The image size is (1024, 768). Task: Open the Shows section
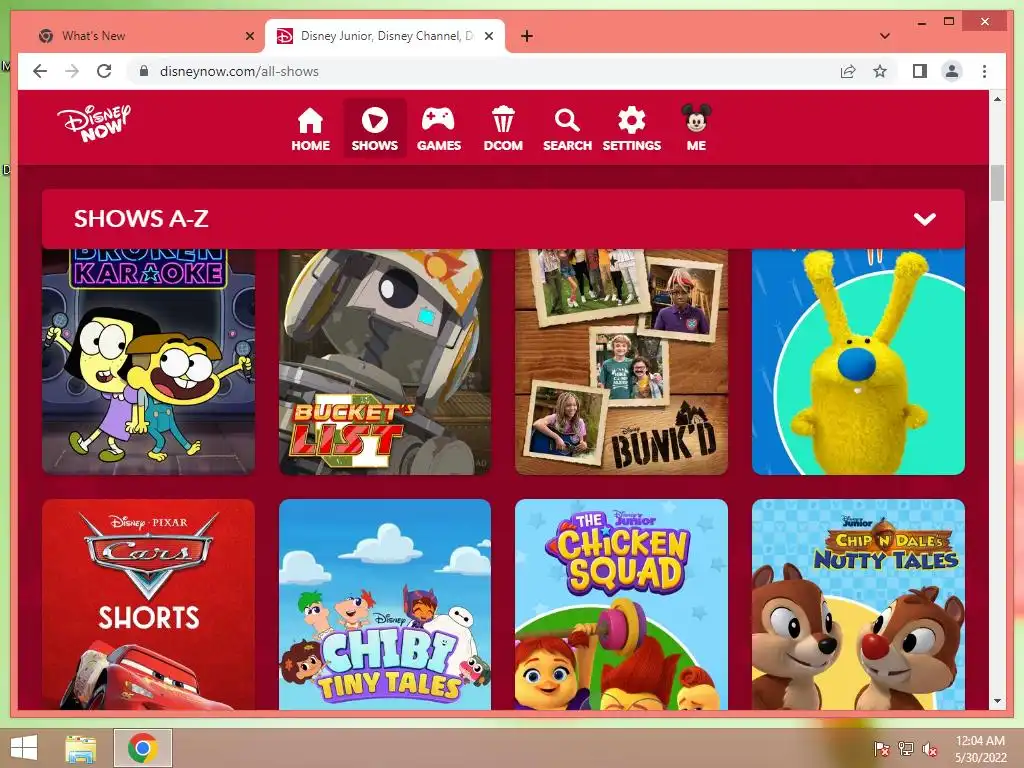coord(374,129)
